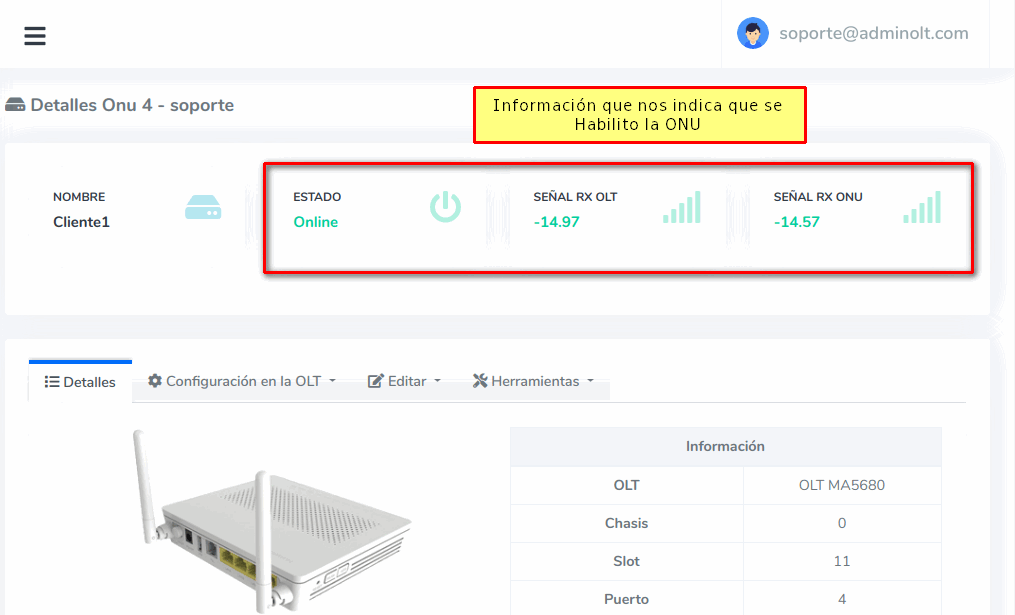1015x615 pixels.
Task: Expand the Configuración en la OLT dropdown
Action: point(242,381)
